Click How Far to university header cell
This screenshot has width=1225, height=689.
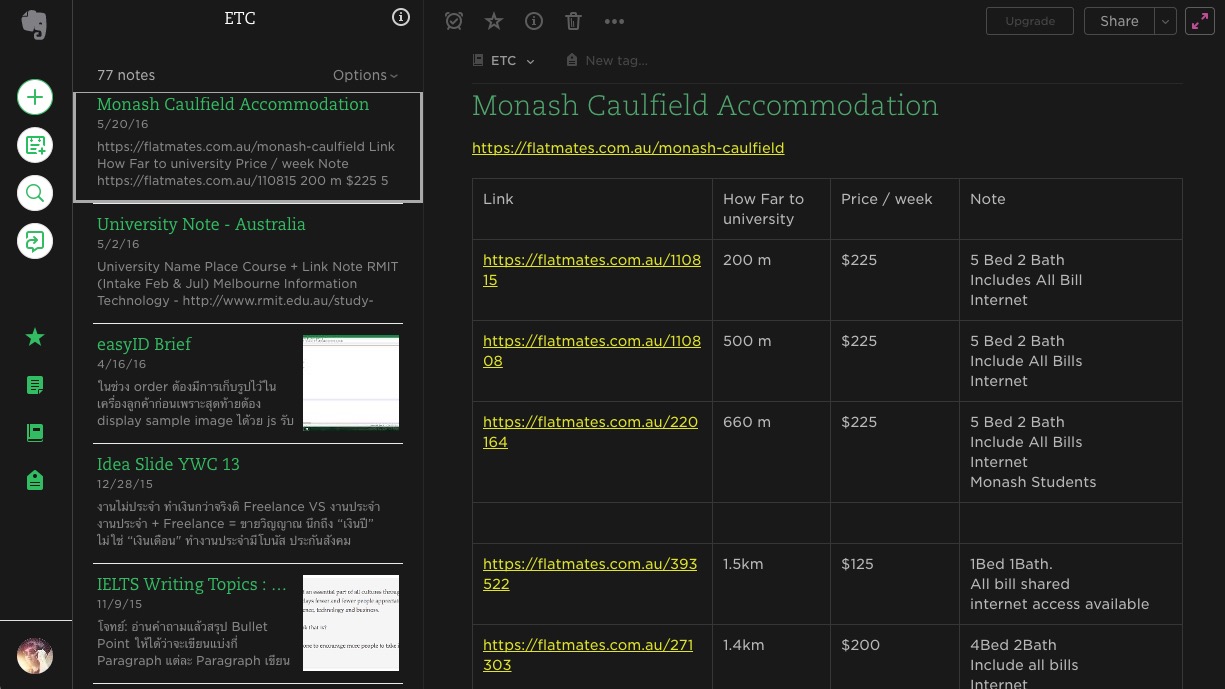pos(771,209)
